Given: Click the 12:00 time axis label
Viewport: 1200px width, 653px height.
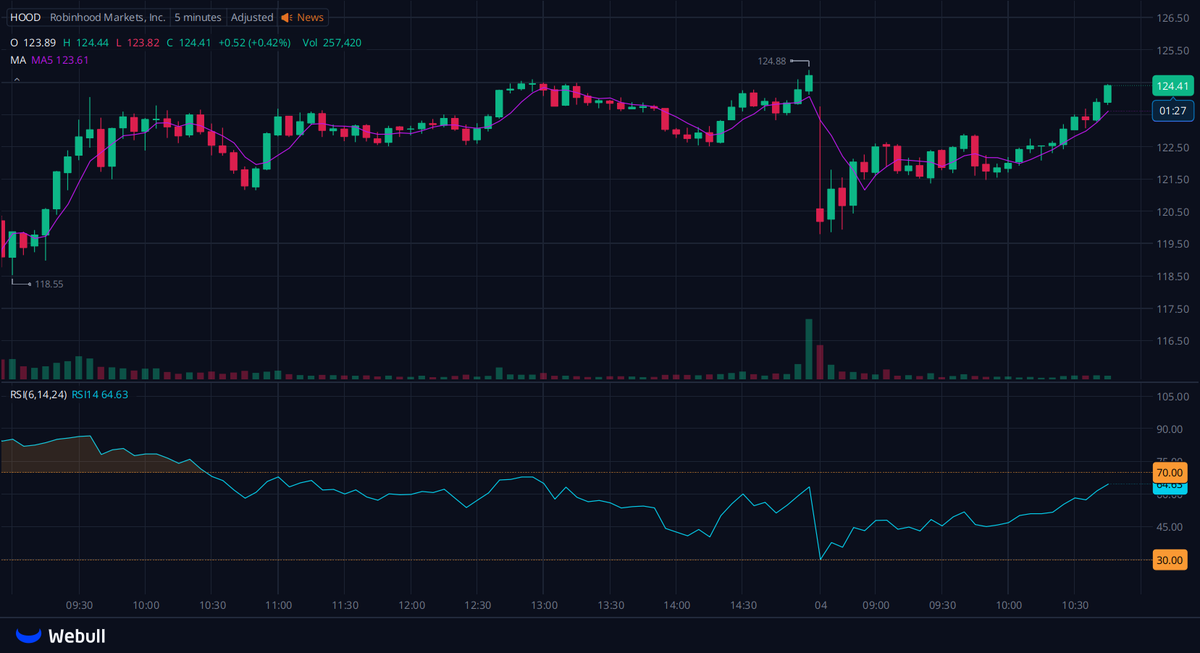Looking at the screenshot, I should [x=412, y=605].
